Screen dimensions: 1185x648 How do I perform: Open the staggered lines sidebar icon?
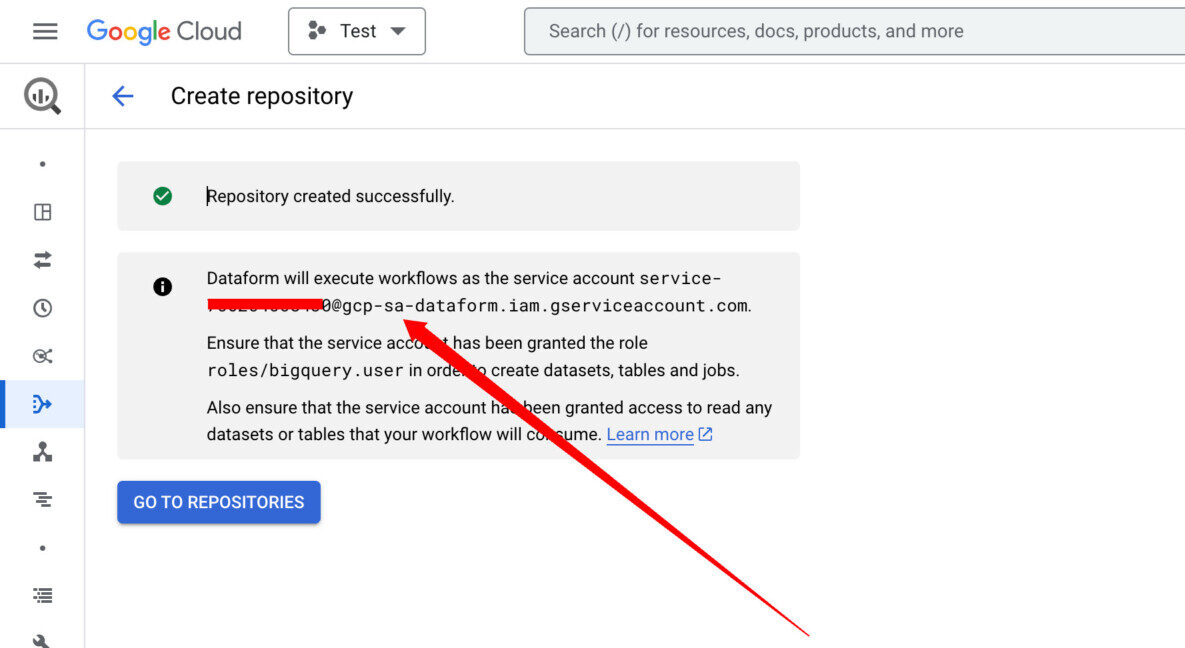coord(42,499)
